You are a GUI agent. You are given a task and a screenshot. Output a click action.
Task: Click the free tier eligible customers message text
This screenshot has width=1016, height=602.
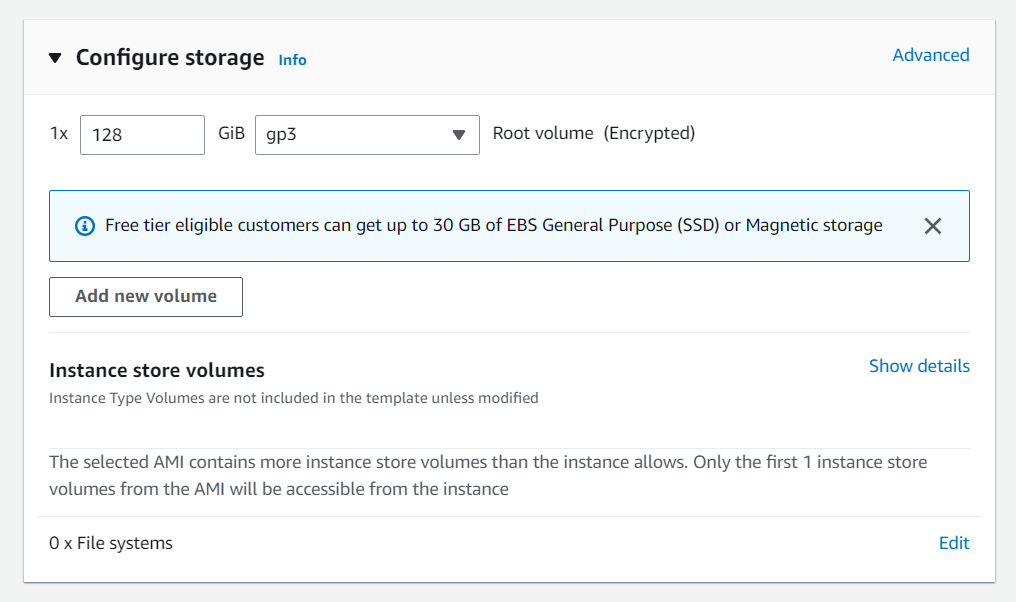[x=494, y=226]
